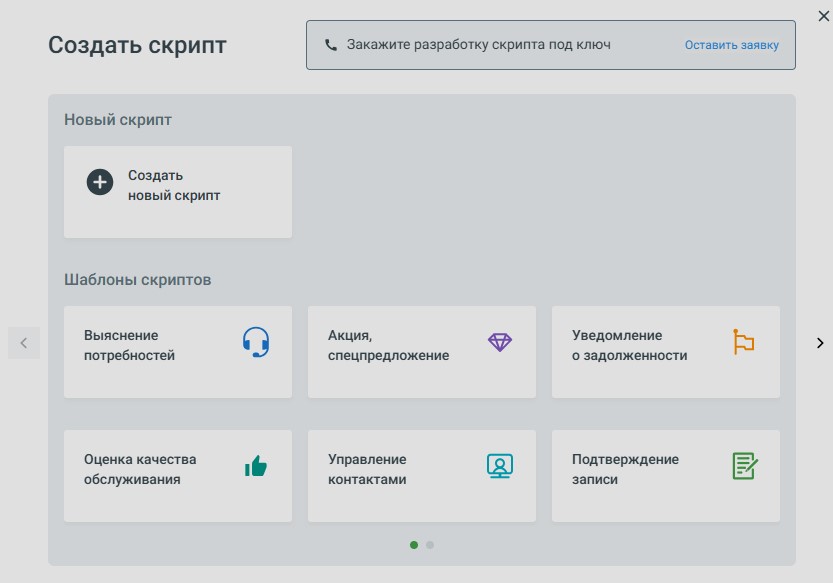Click the Оставить заявку link
Image resolution: width=833 pixels, height=583 pixels.
[x=732, y=44]
